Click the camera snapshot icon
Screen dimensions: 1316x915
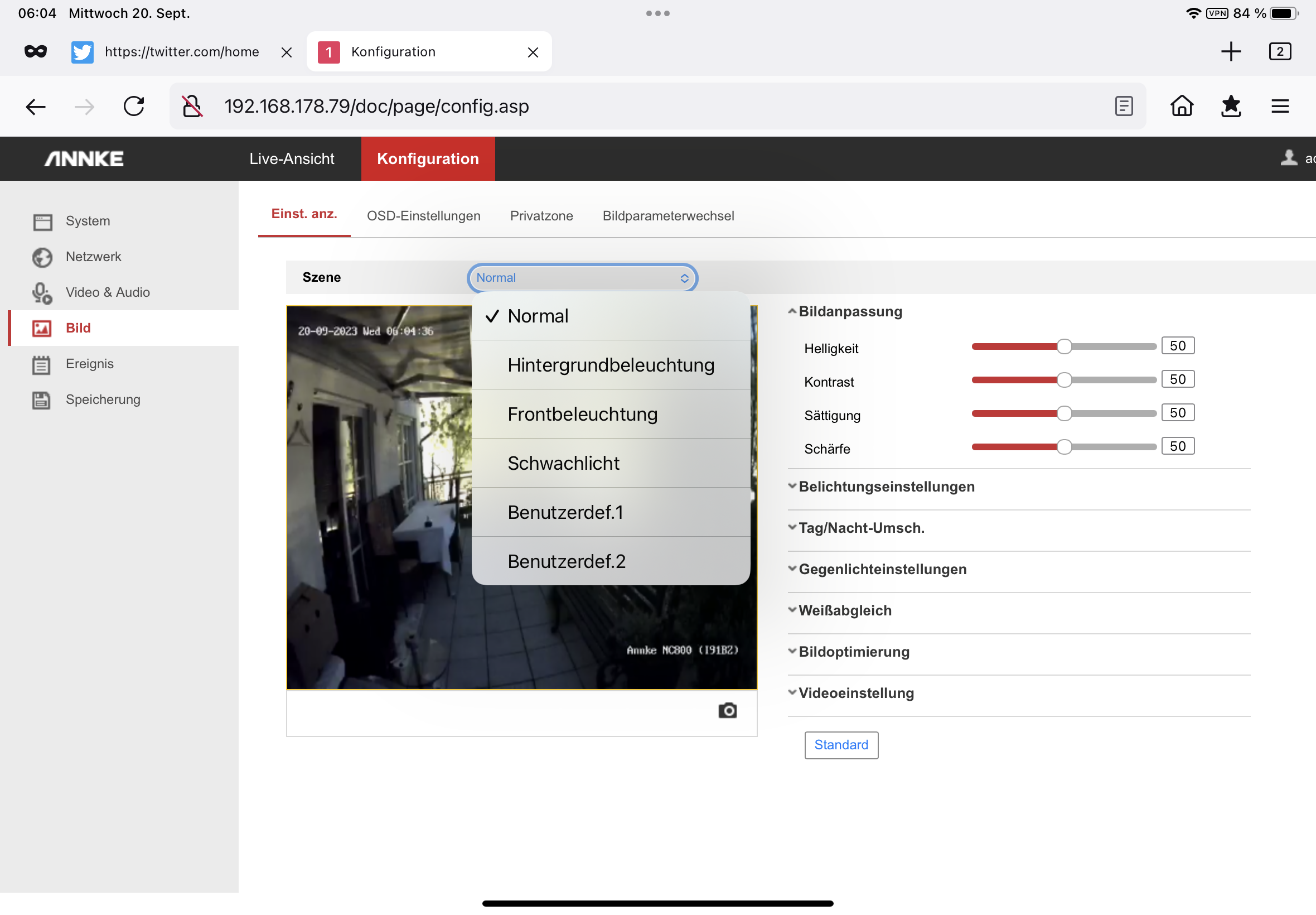coord(727,711)
